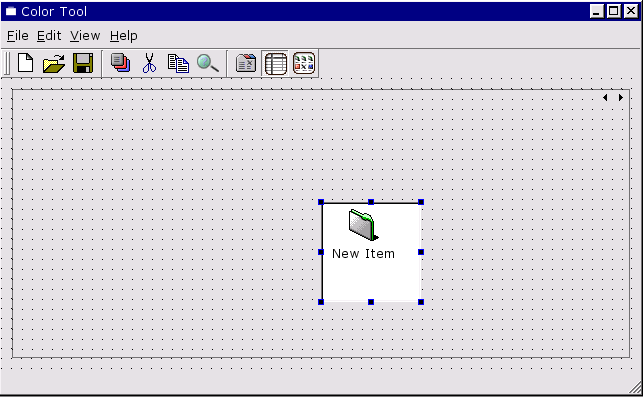
Task: Click the right arrow tab scroller
Action: pos(621,98)
